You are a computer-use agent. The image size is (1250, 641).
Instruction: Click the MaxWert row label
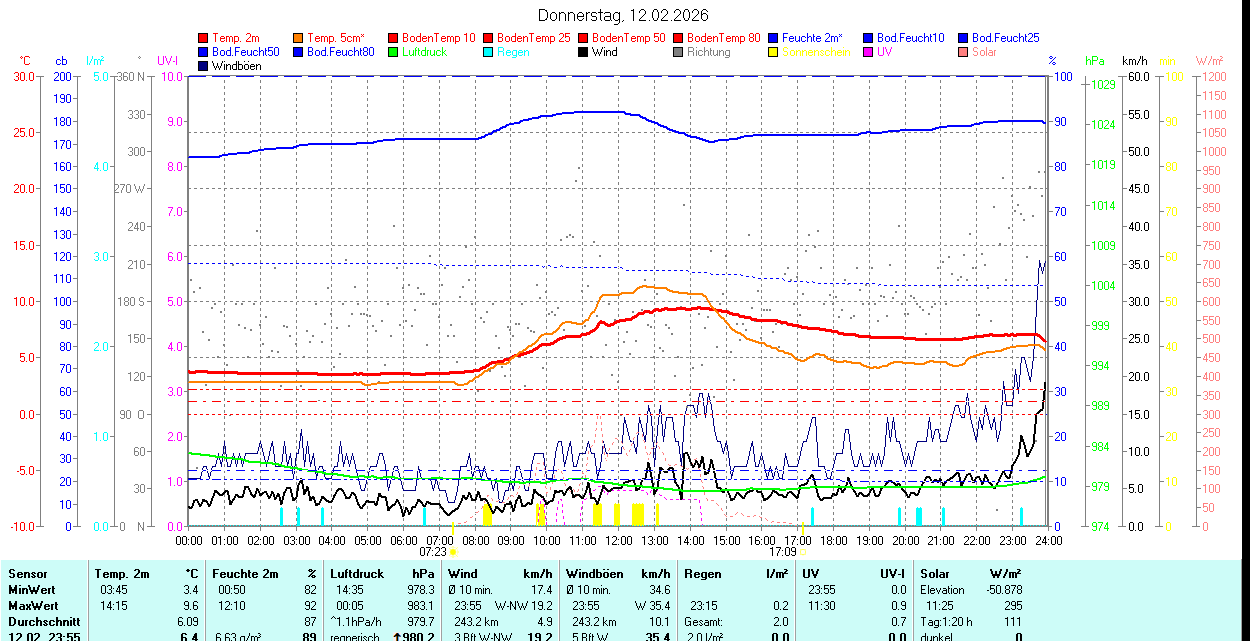[x=34, y=606]
